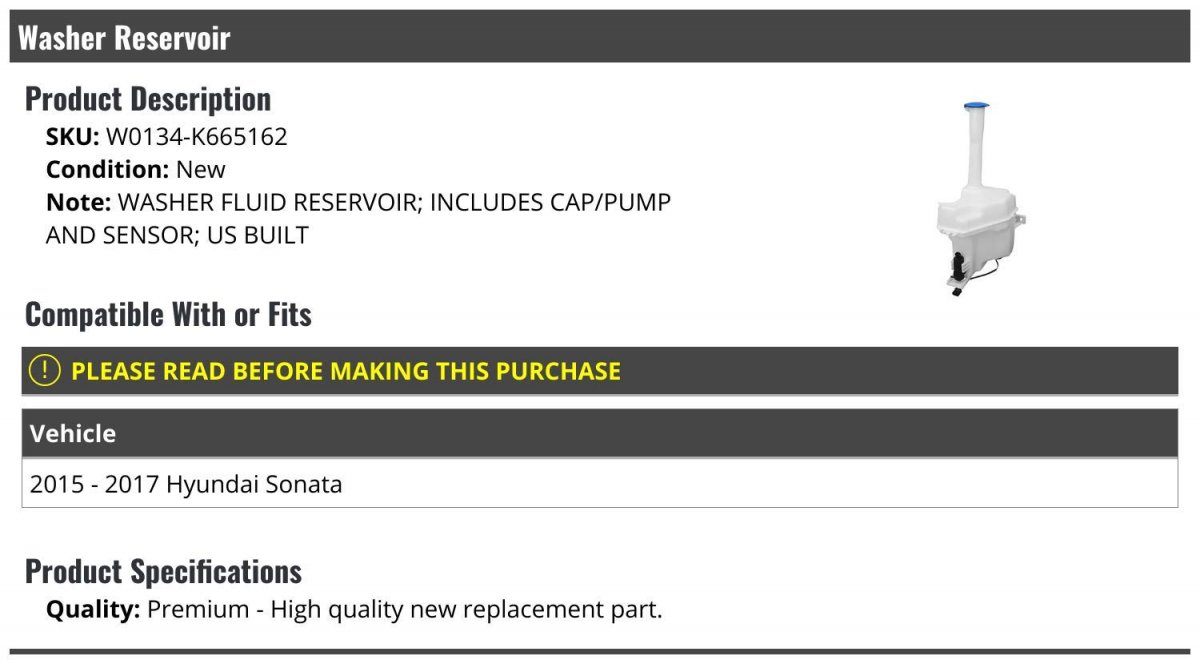Click the Vehicle table header
This screenshot has height=664, width=1200.
(x=600, y=433)
